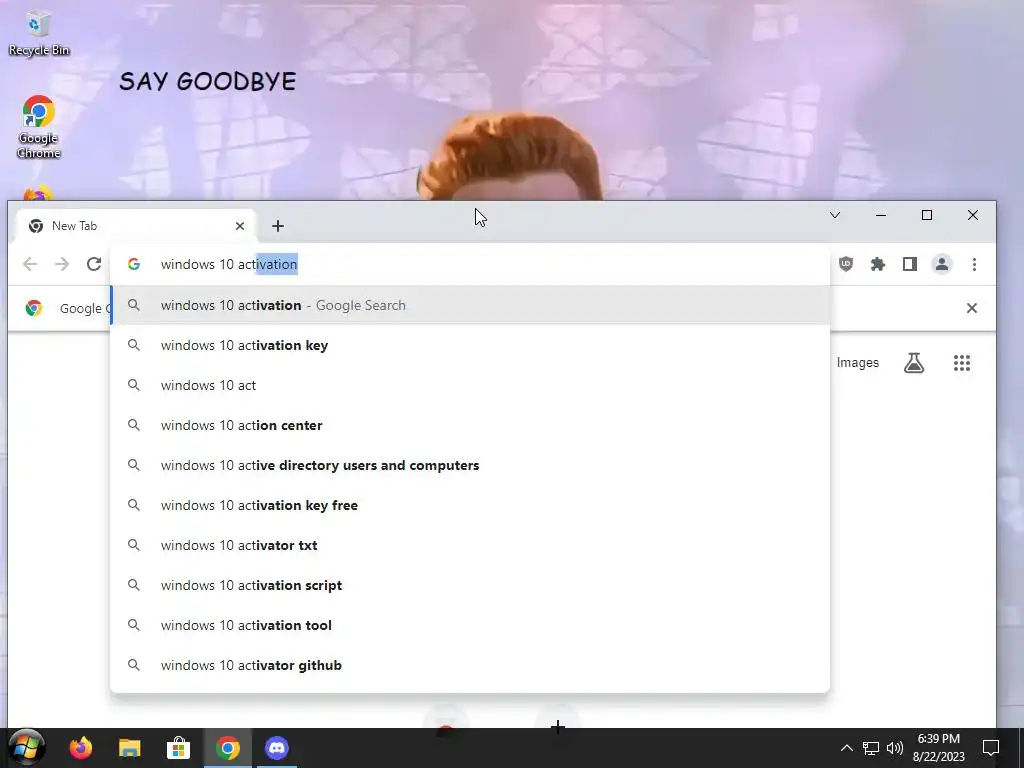Minimize the Chrome window
The width and height of the screenshot is (1024, 768).
click(x=880, y=215)
